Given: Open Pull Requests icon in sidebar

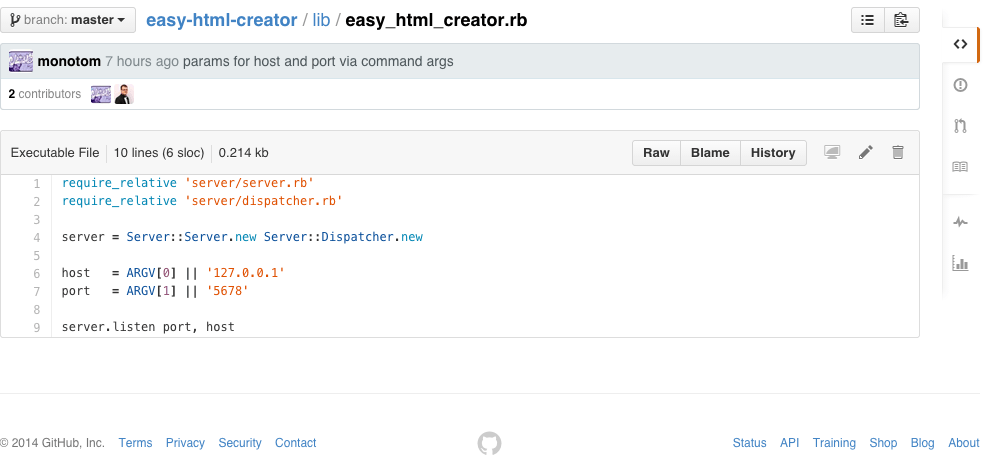Looking at the screenshot, I should click(x=960, y=126).
